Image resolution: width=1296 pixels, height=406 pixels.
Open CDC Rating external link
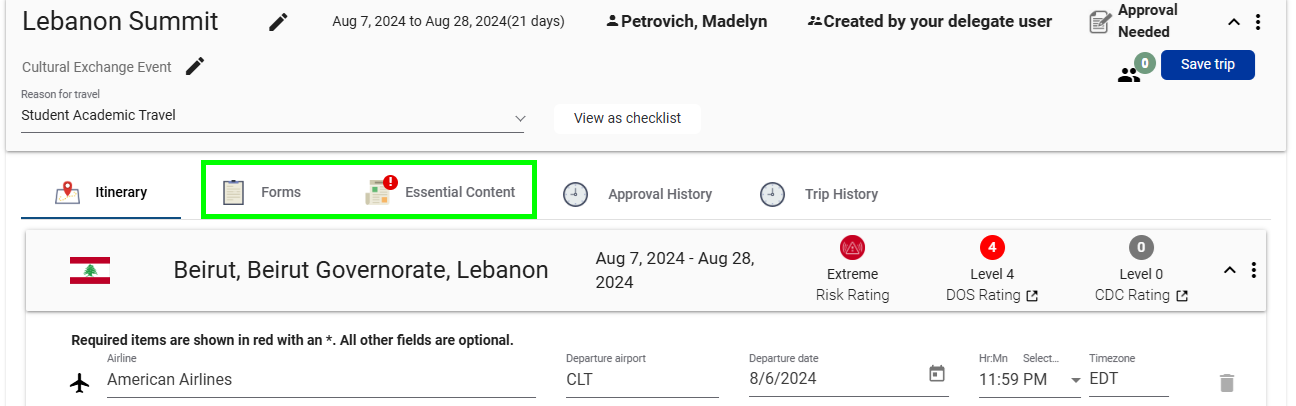[1182, 296]
